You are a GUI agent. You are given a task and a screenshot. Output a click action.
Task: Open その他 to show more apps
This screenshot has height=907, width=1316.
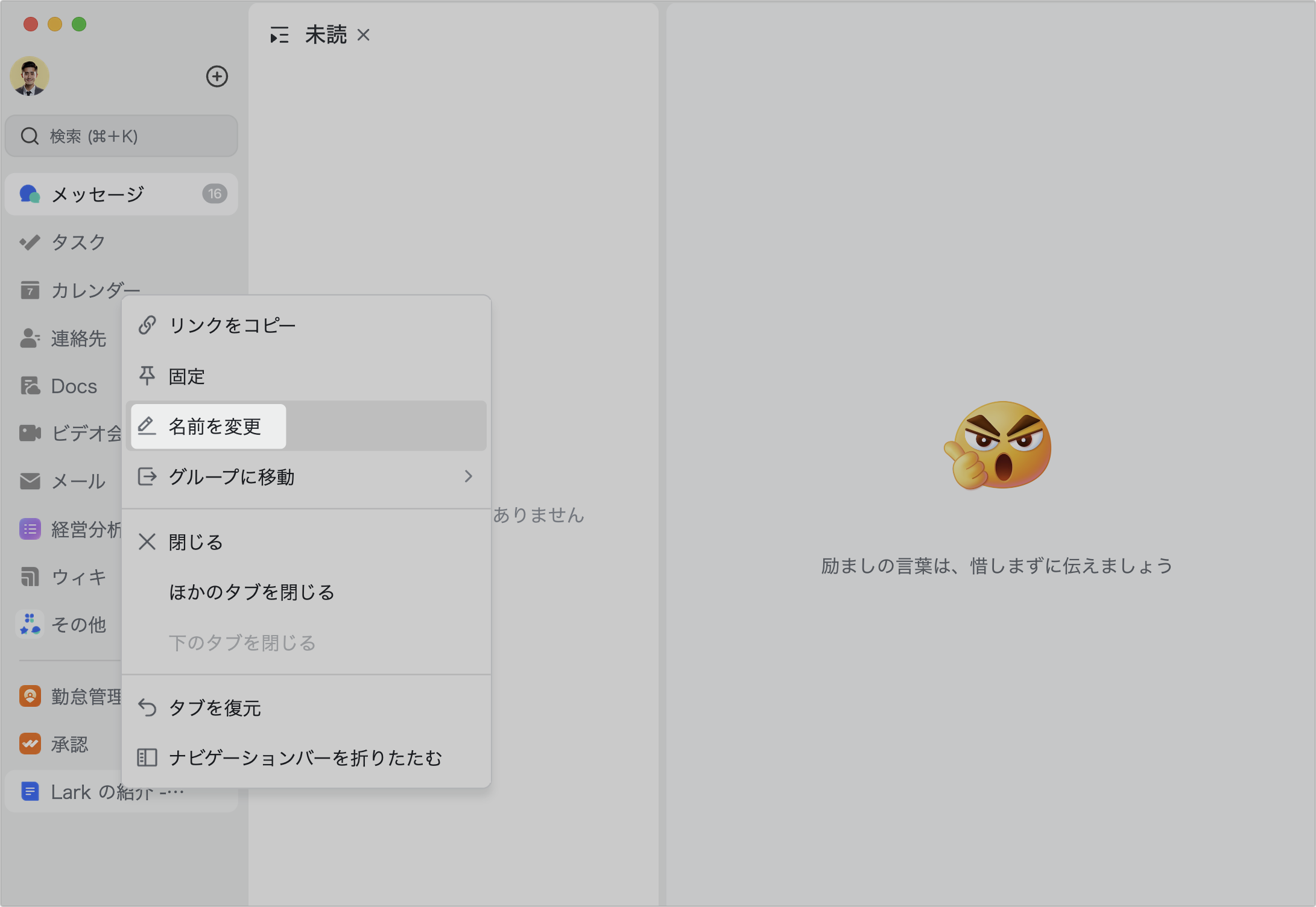[x=78, y=624]
